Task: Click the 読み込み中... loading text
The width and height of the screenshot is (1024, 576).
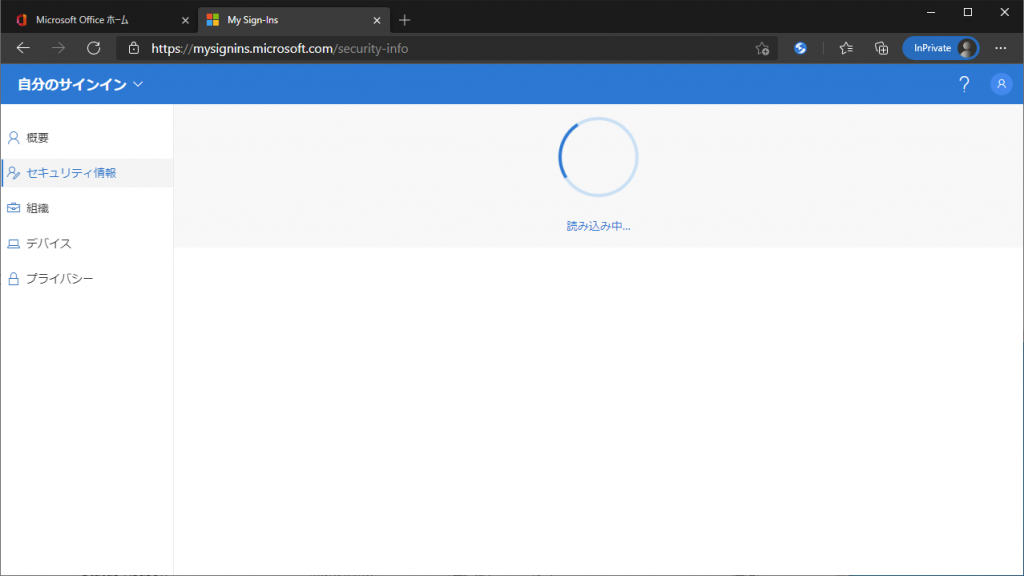Action: pos(598,226)
